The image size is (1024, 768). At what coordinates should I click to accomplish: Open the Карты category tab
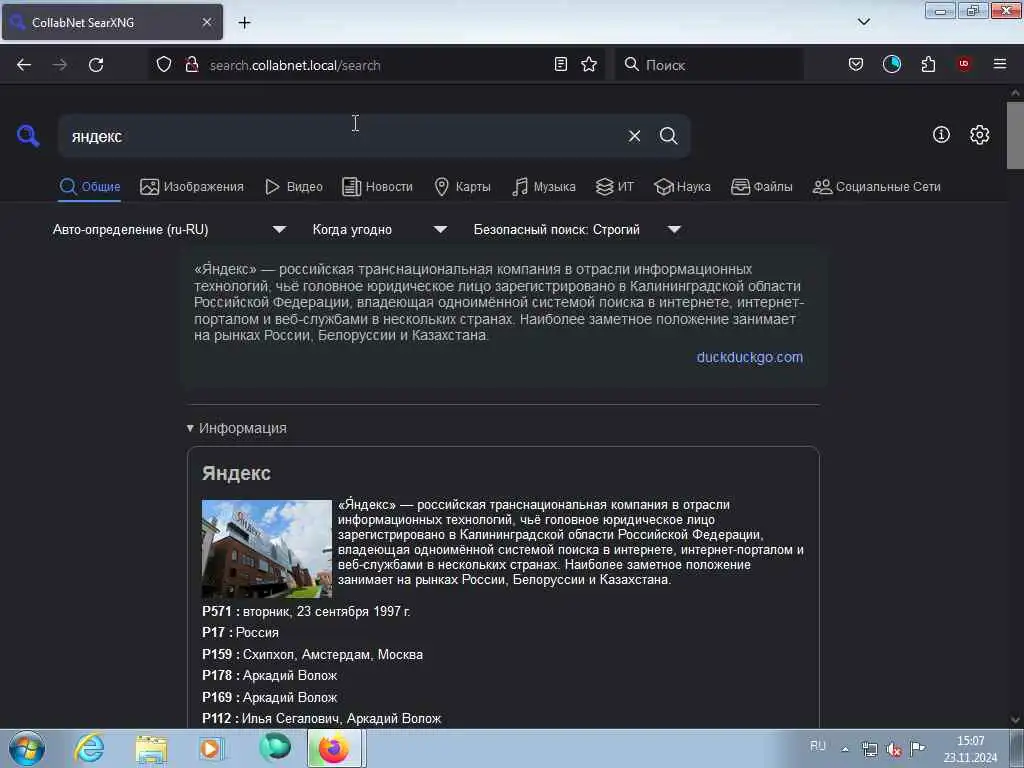click(462, 187)
